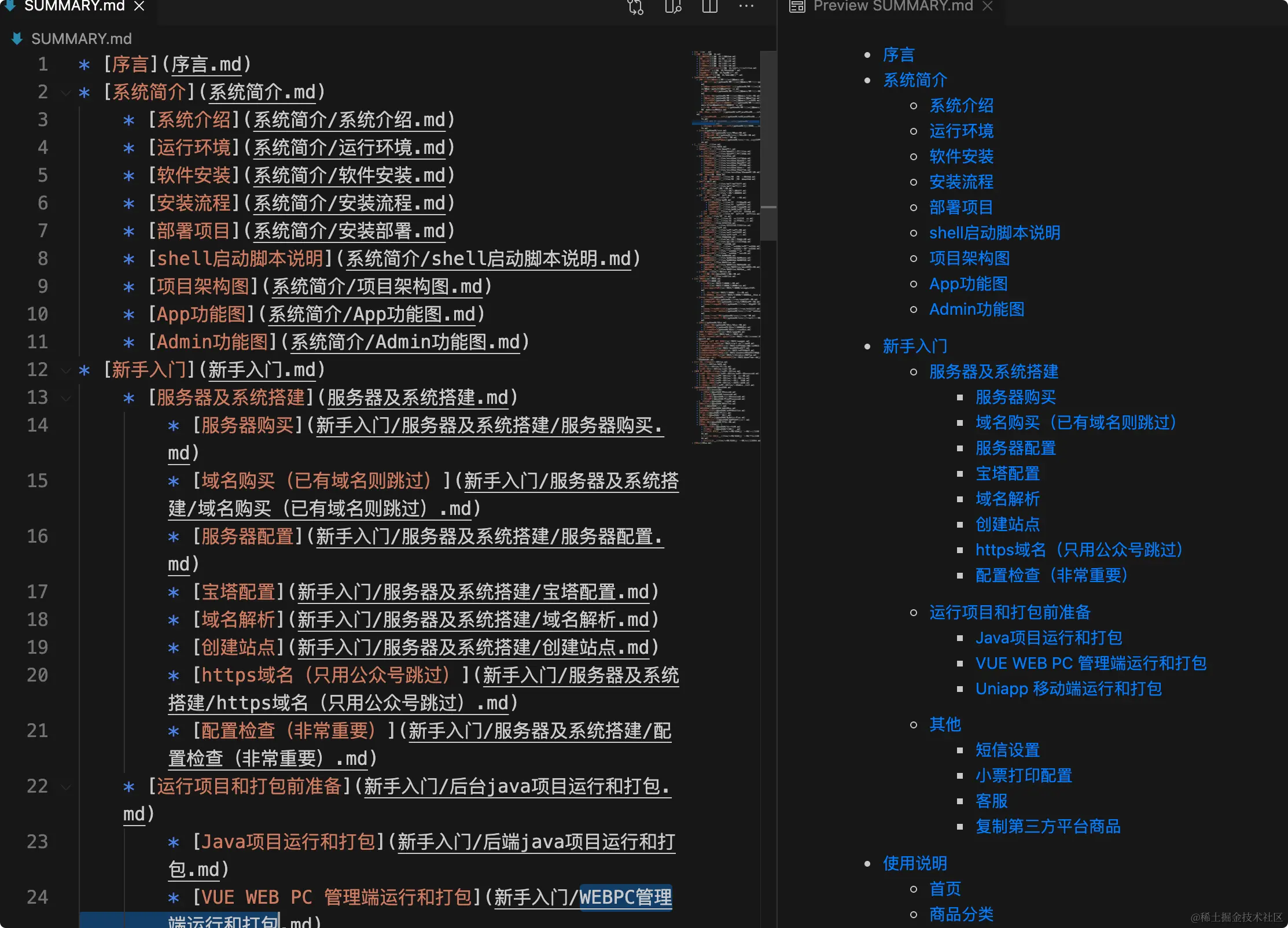
Task: Collapse the fold arrow on line 2
Action: click(66, 93)
